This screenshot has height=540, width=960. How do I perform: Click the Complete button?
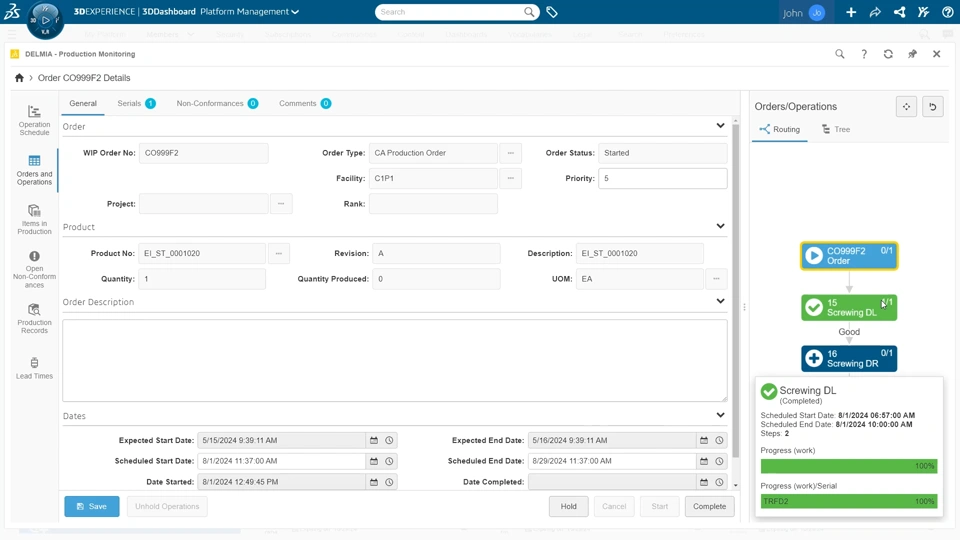click(710, 506)
